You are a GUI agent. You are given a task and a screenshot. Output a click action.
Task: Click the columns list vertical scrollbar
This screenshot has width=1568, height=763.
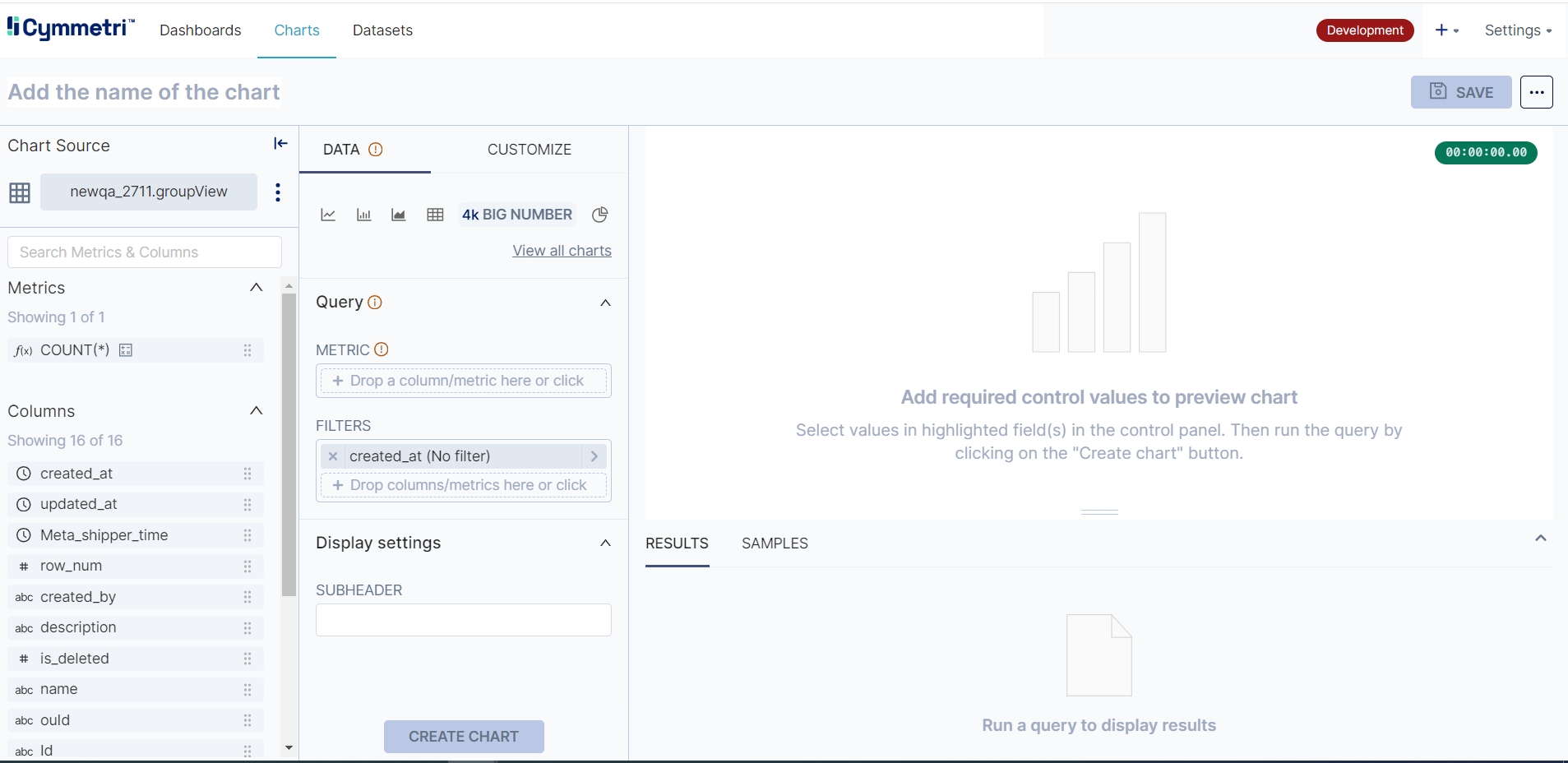[289, 444]
